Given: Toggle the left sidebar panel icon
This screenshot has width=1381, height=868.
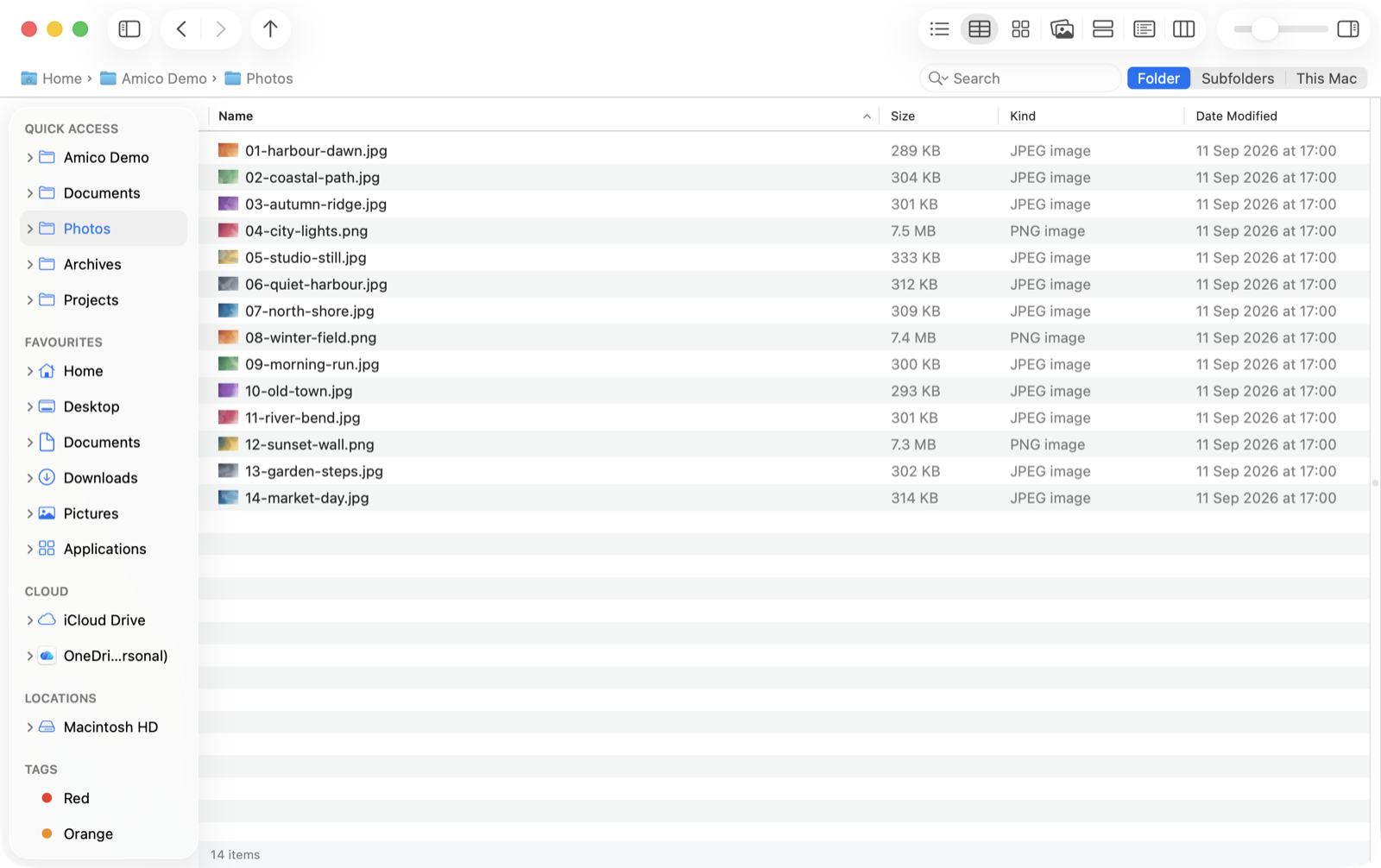Looking at the screenshot, I should coord(129,28).
